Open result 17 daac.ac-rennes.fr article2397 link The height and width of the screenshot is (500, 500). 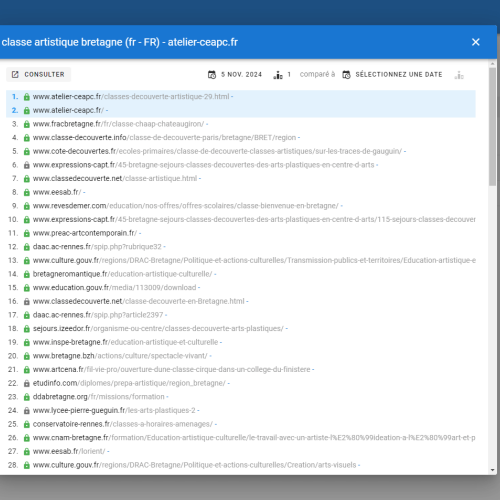click(98, 315)
